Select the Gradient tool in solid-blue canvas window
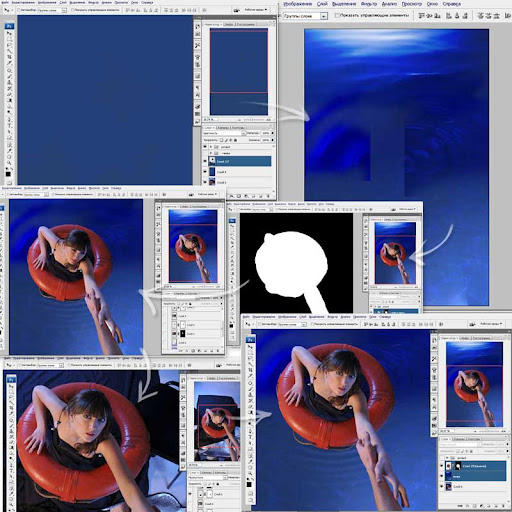This screenshot has width=512, height=512. click(x=9, y=100)
